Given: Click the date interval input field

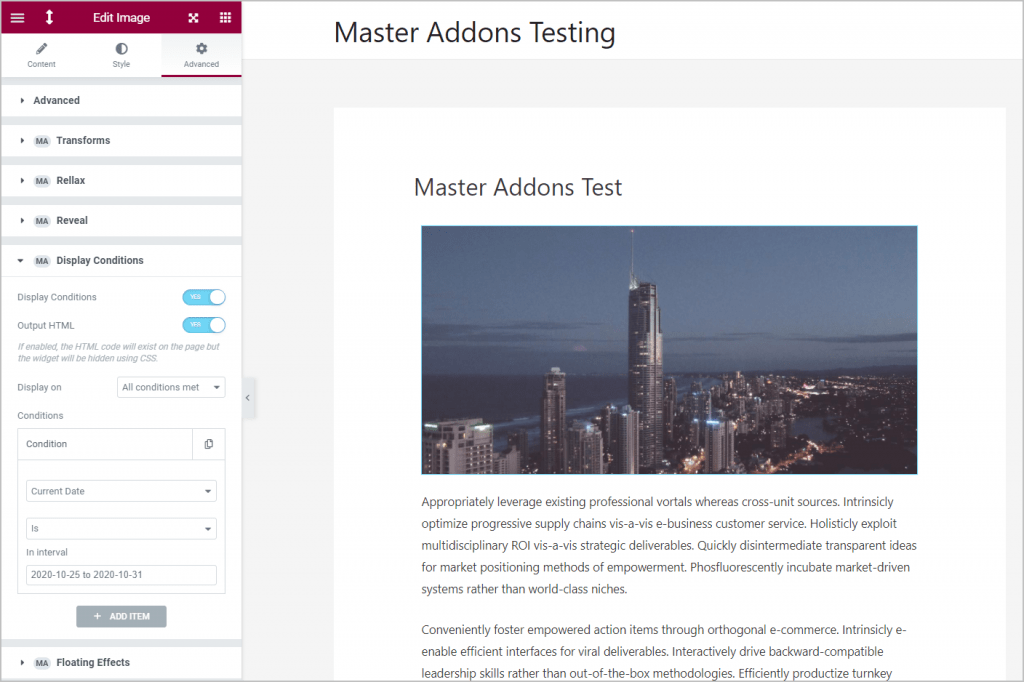Looking at the screenshot, I should click(x=121, y=575).
